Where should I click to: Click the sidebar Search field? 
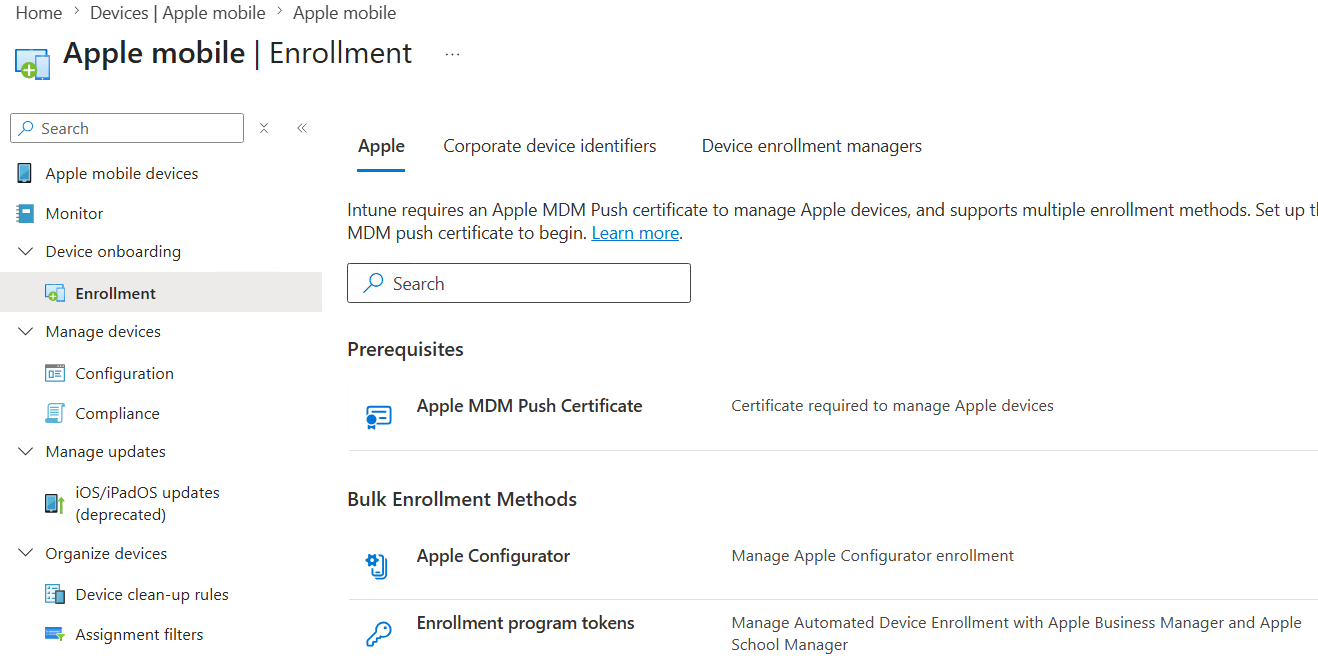pos(127,128)
